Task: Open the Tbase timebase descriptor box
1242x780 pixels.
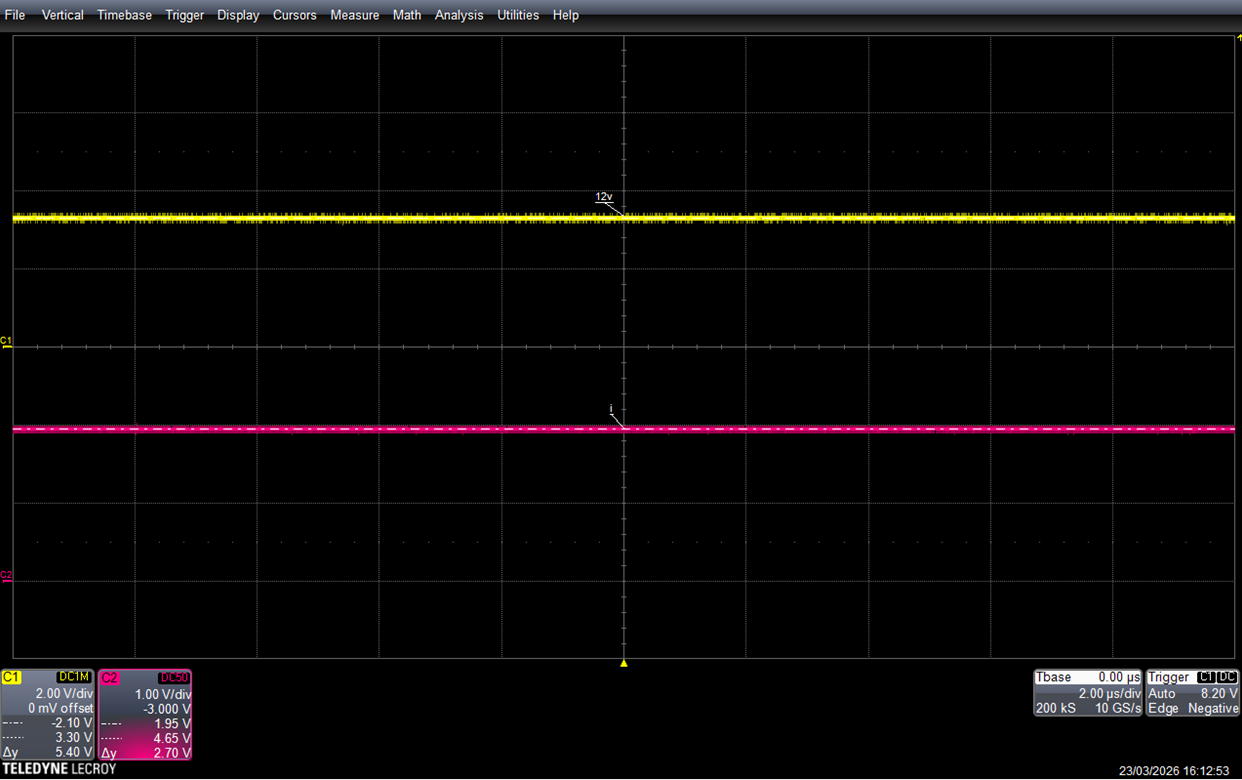Action: 1088,693
